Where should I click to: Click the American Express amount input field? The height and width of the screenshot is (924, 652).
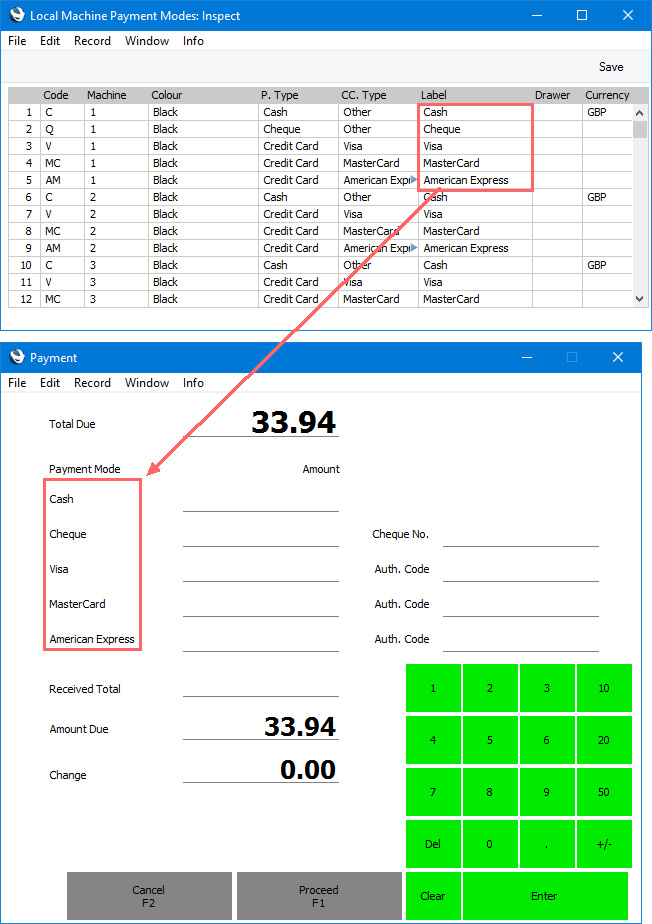(261, 640)
